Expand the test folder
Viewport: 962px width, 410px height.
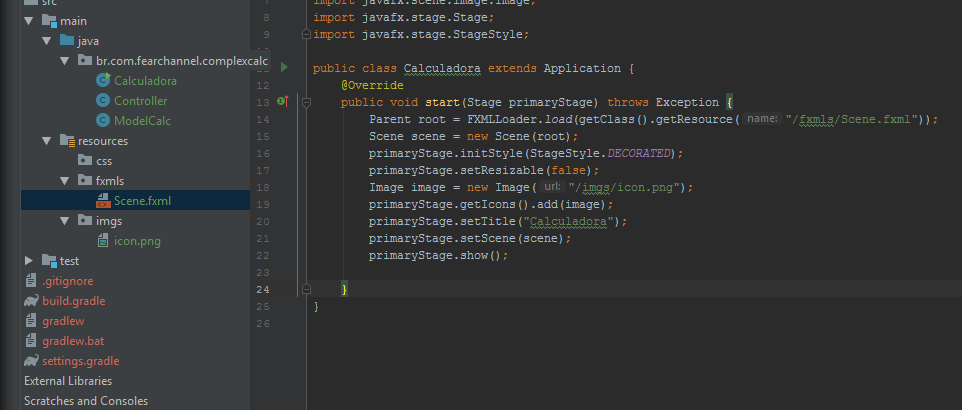[28, 261]
